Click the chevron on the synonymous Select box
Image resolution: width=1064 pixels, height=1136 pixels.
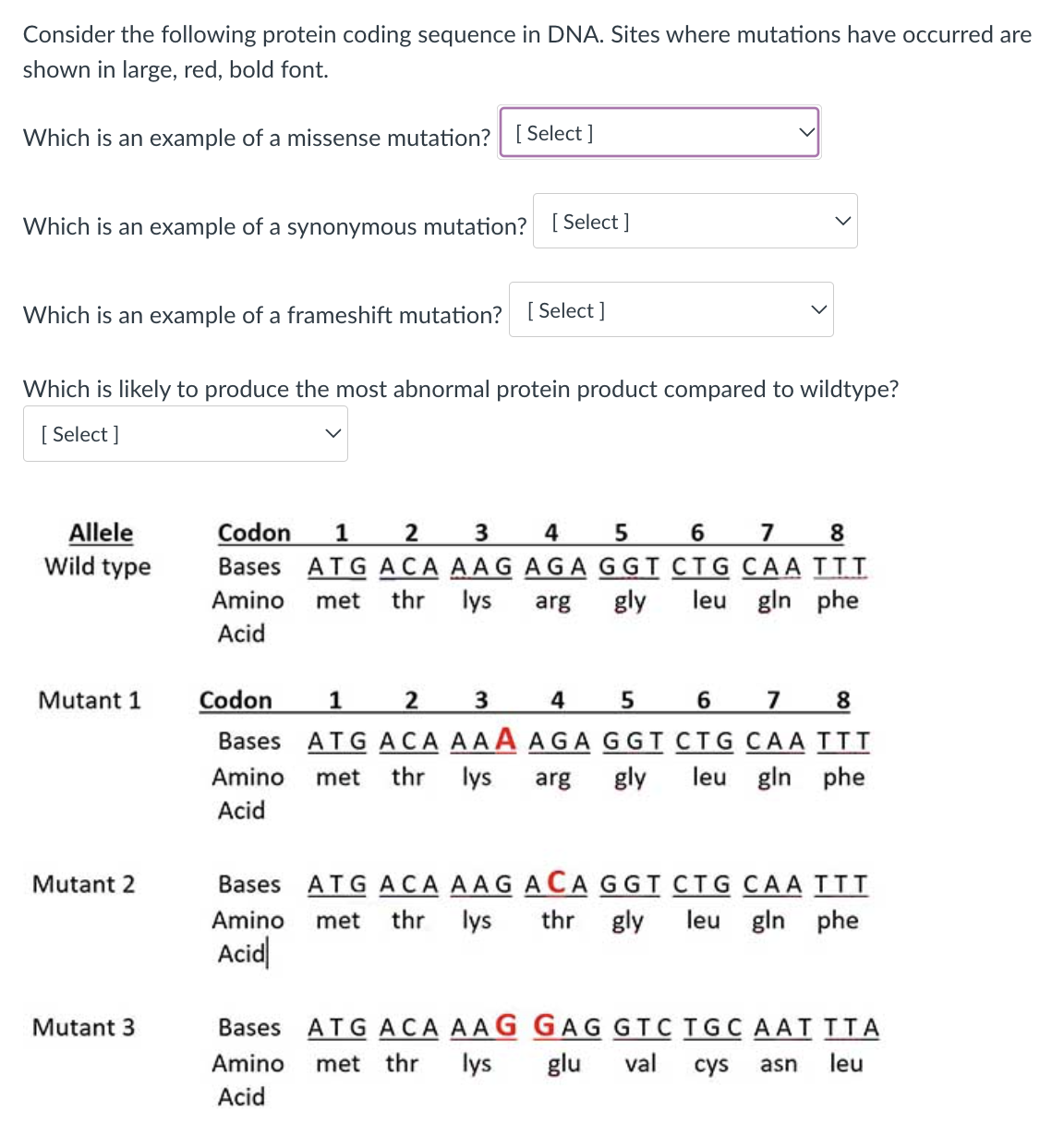pos(841,220)
